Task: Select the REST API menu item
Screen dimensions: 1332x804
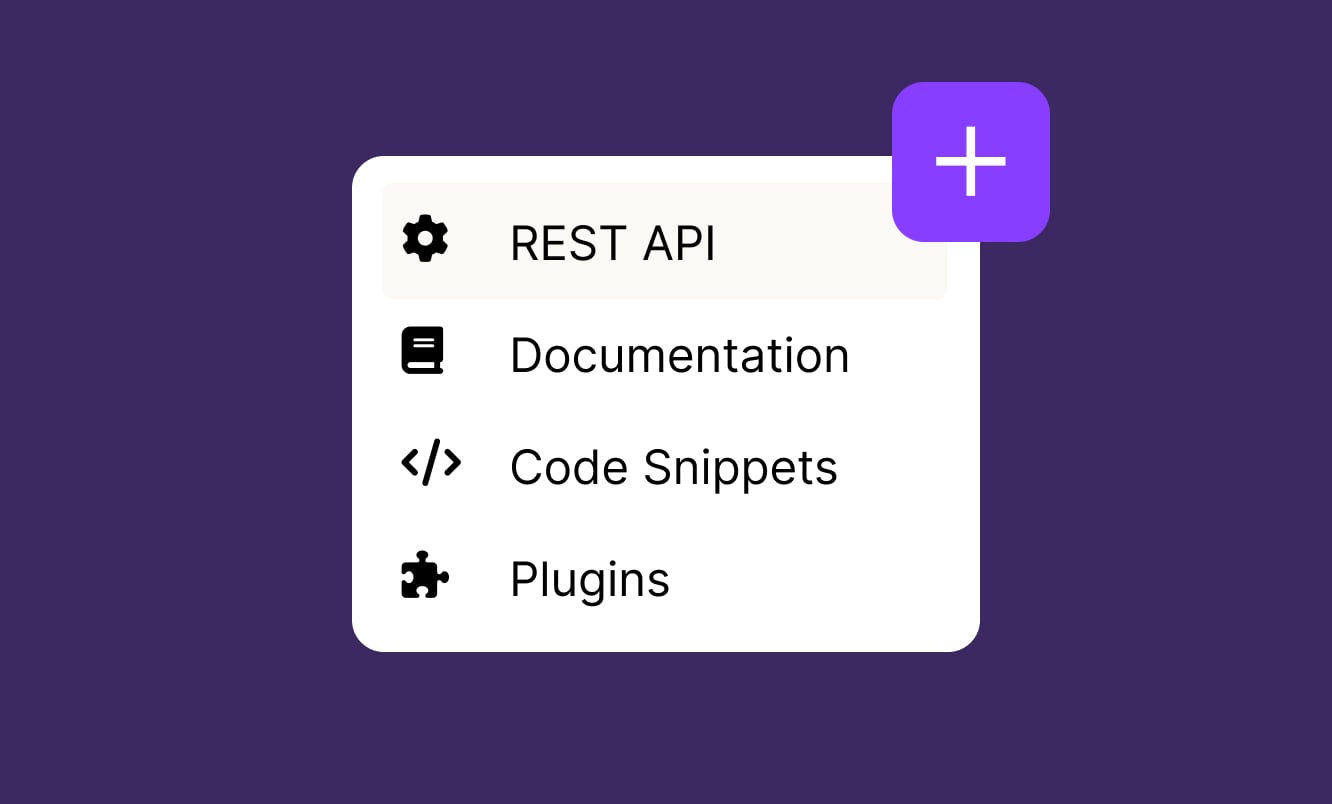Action: pos(612,243)
